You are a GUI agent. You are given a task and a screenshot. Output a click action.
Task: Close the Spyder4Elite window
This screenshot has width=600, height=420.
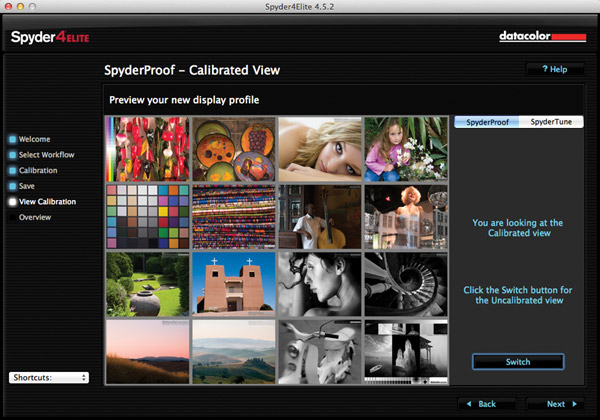[8, 7]
